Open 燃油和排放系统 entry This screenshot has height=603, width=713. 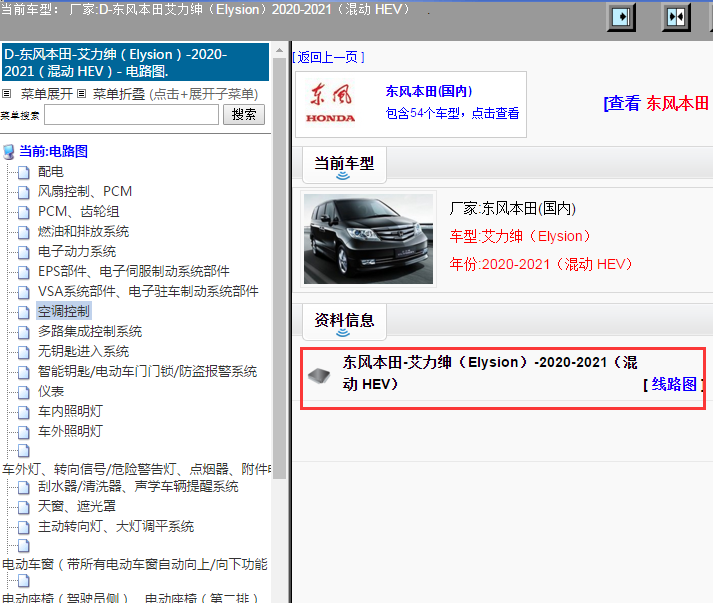[x=83, y=231]
